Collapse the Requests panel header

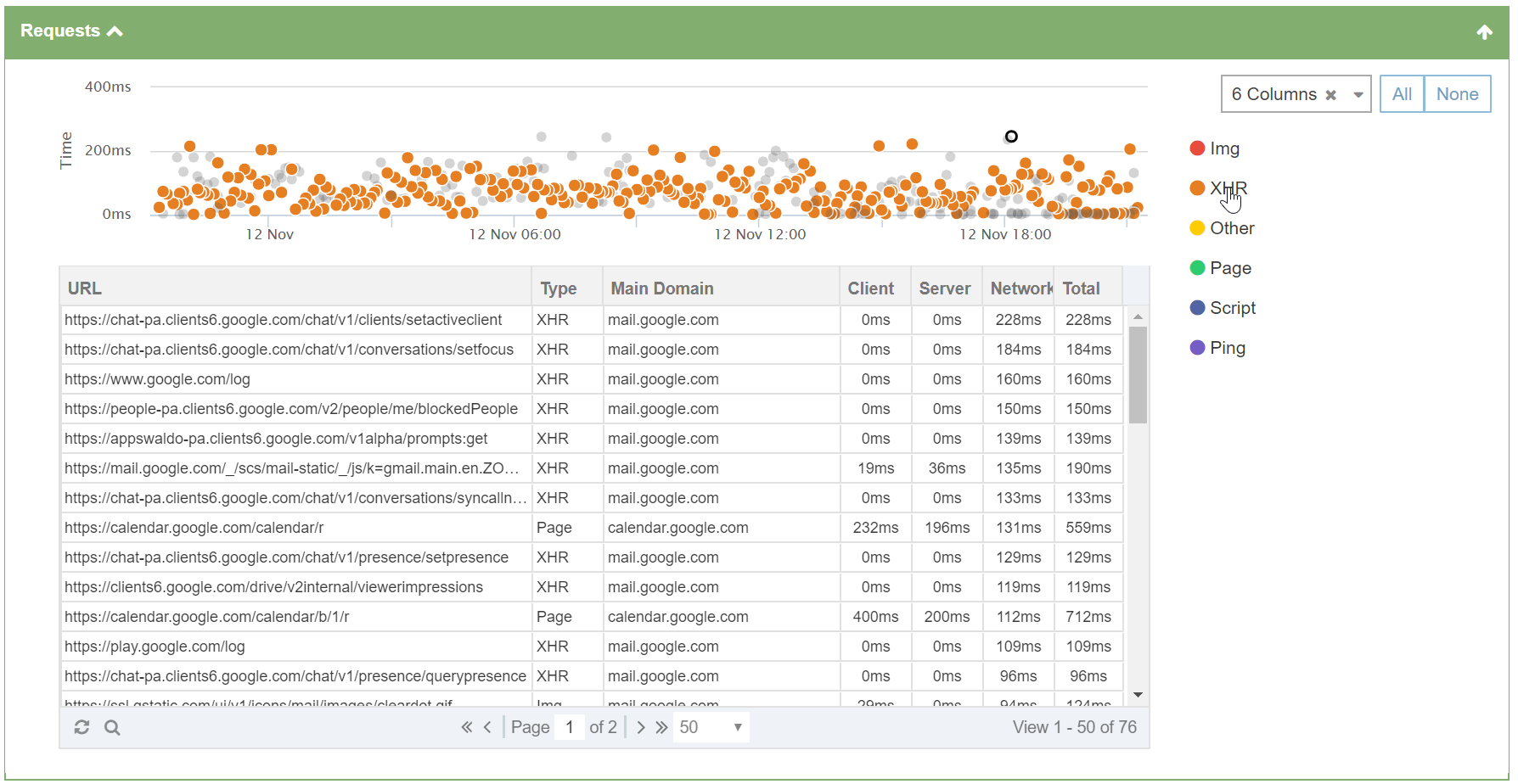click(72, 31)
